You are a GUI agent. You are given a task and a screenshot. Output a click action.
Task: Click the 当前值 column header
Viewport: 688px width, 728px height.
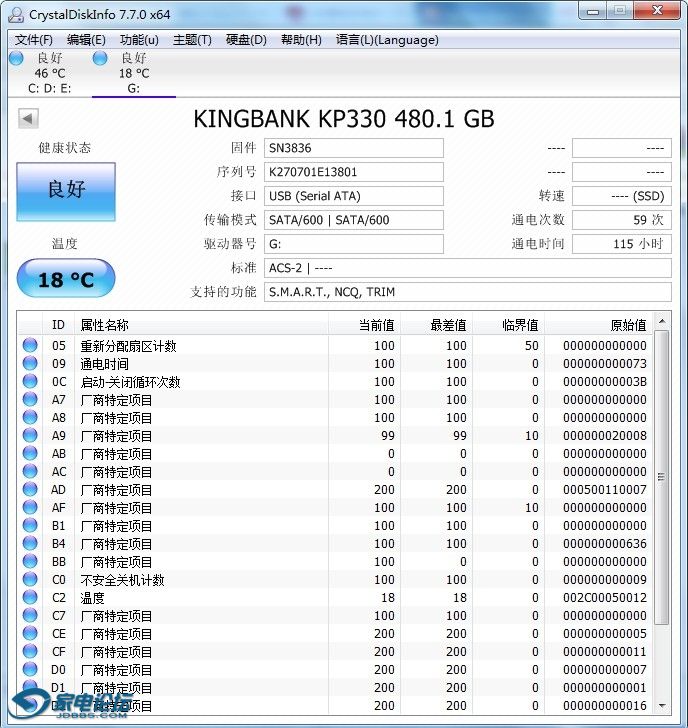[364, 325]
